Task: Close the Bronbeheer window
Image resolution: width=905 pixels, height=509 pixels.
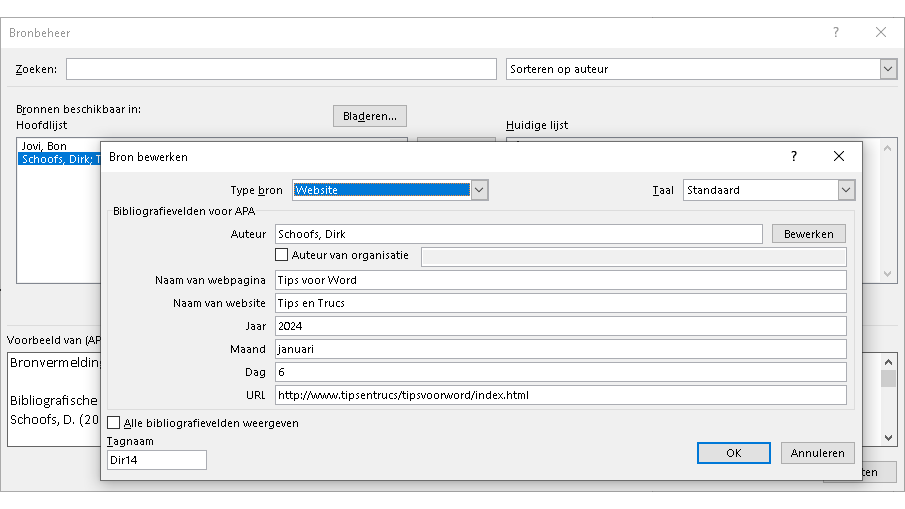Action: click(x=881, y=33)
